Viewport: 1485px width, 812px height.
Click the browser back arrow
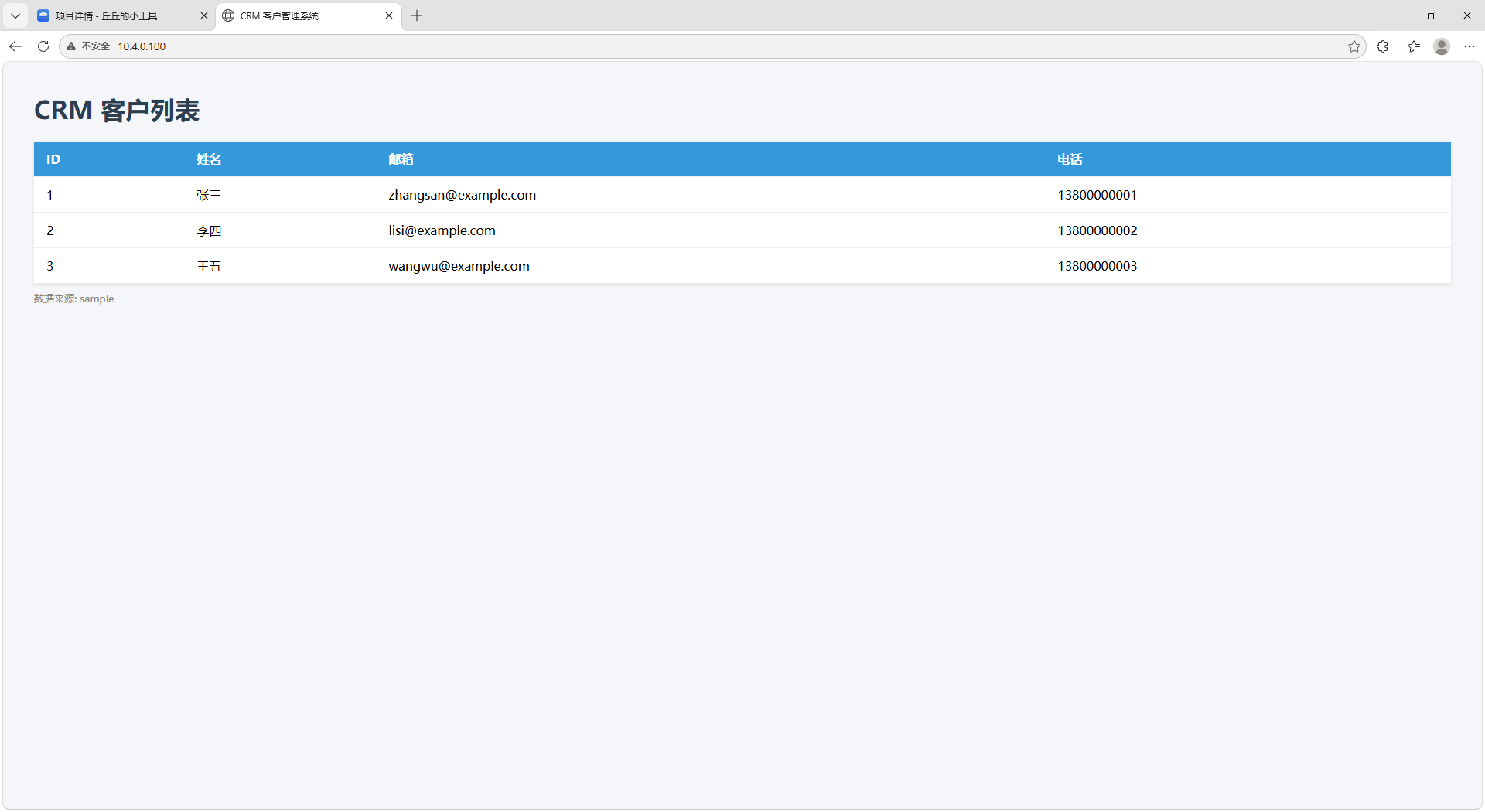pyautogui.click(x=15, y=46)
